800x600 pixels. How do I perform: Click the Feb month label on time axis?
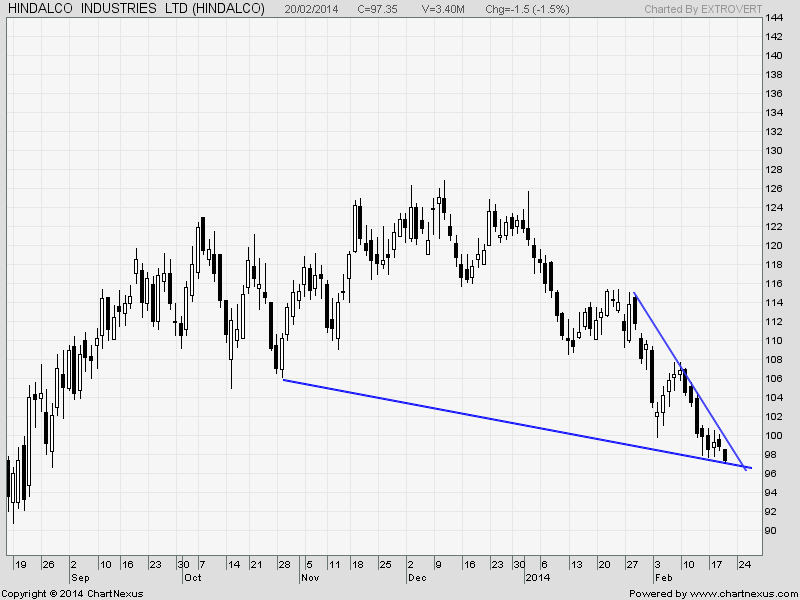662,578
